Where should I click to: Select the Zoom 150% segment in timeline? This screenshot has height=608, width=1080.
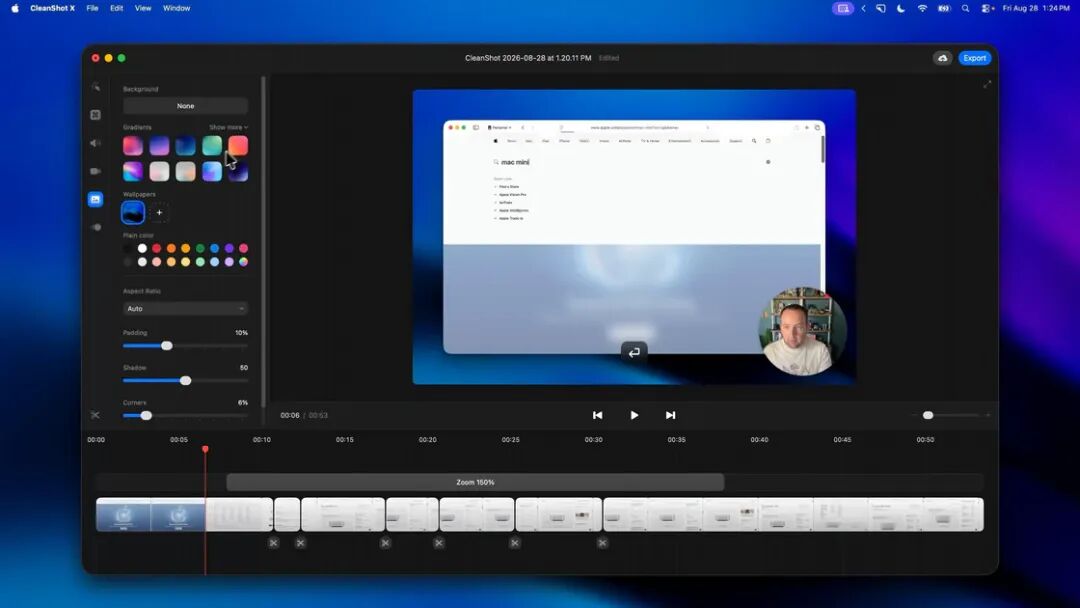(x=475, y=482)
